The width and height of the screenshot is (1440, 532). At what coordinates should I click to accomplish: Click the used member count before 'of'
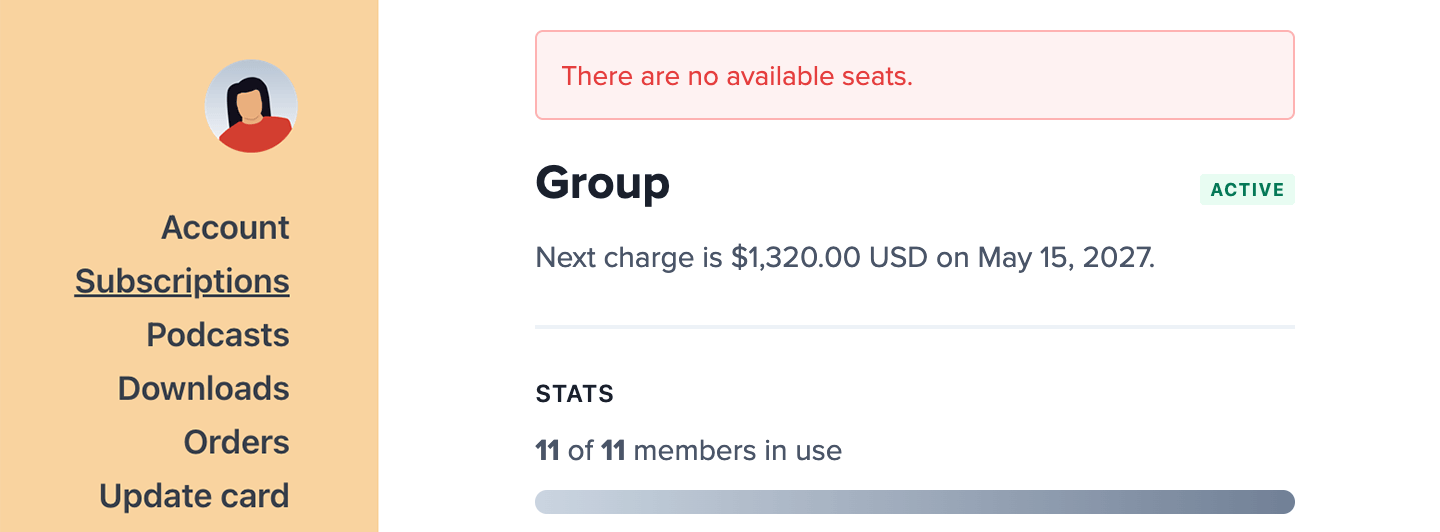[547, 451]
